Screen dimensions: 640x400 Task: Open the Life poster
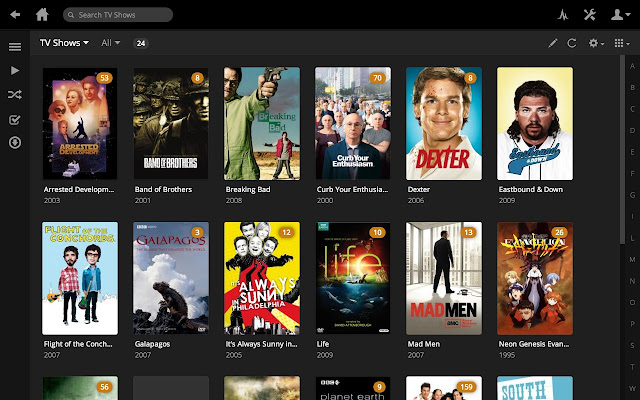pyautogui.click(x=353, y=278)
